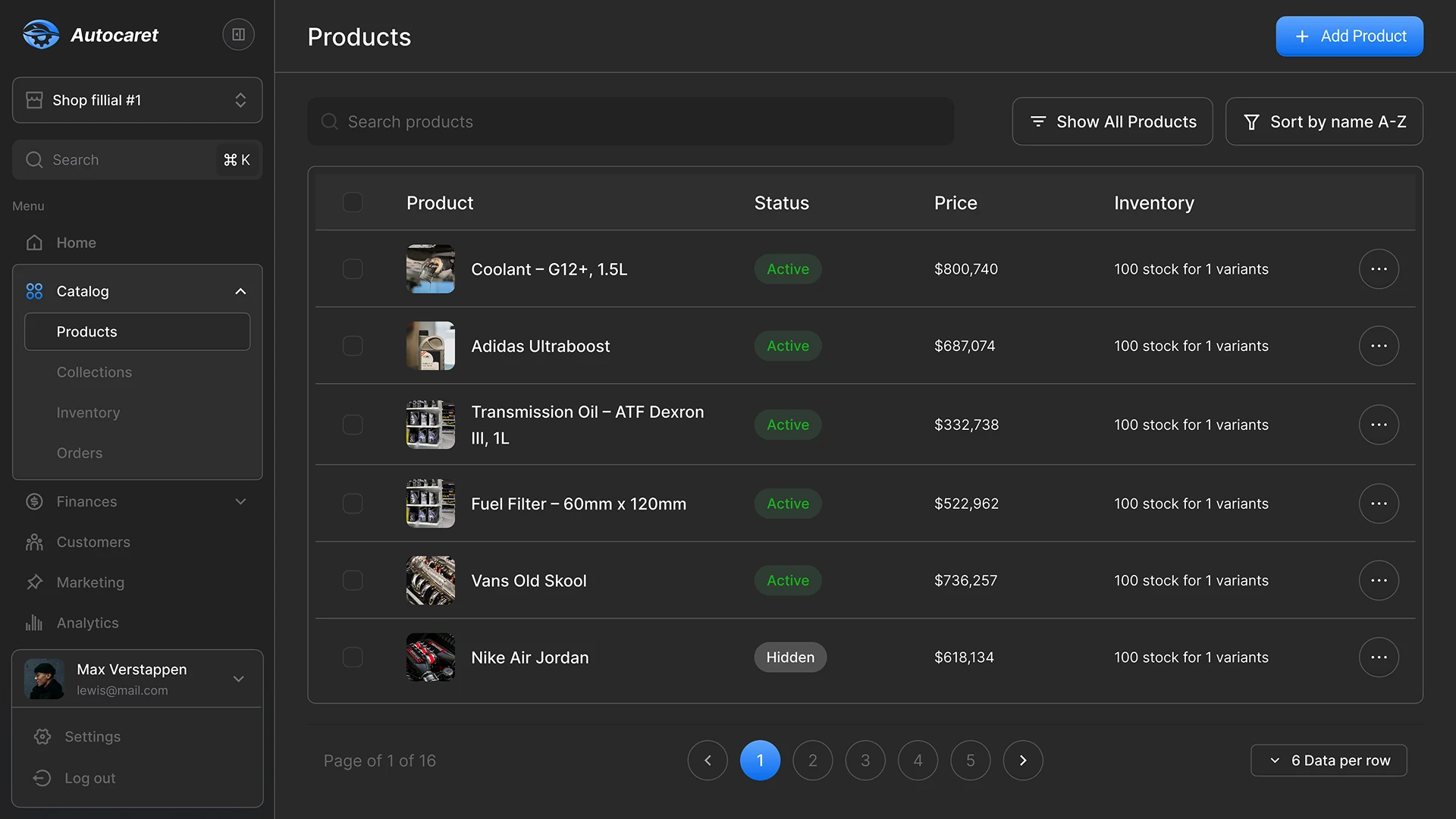Click the Marketing icon in sidebar
Image resolution: width=1456 pixels, height=819 pixels.
coord(35,582)
